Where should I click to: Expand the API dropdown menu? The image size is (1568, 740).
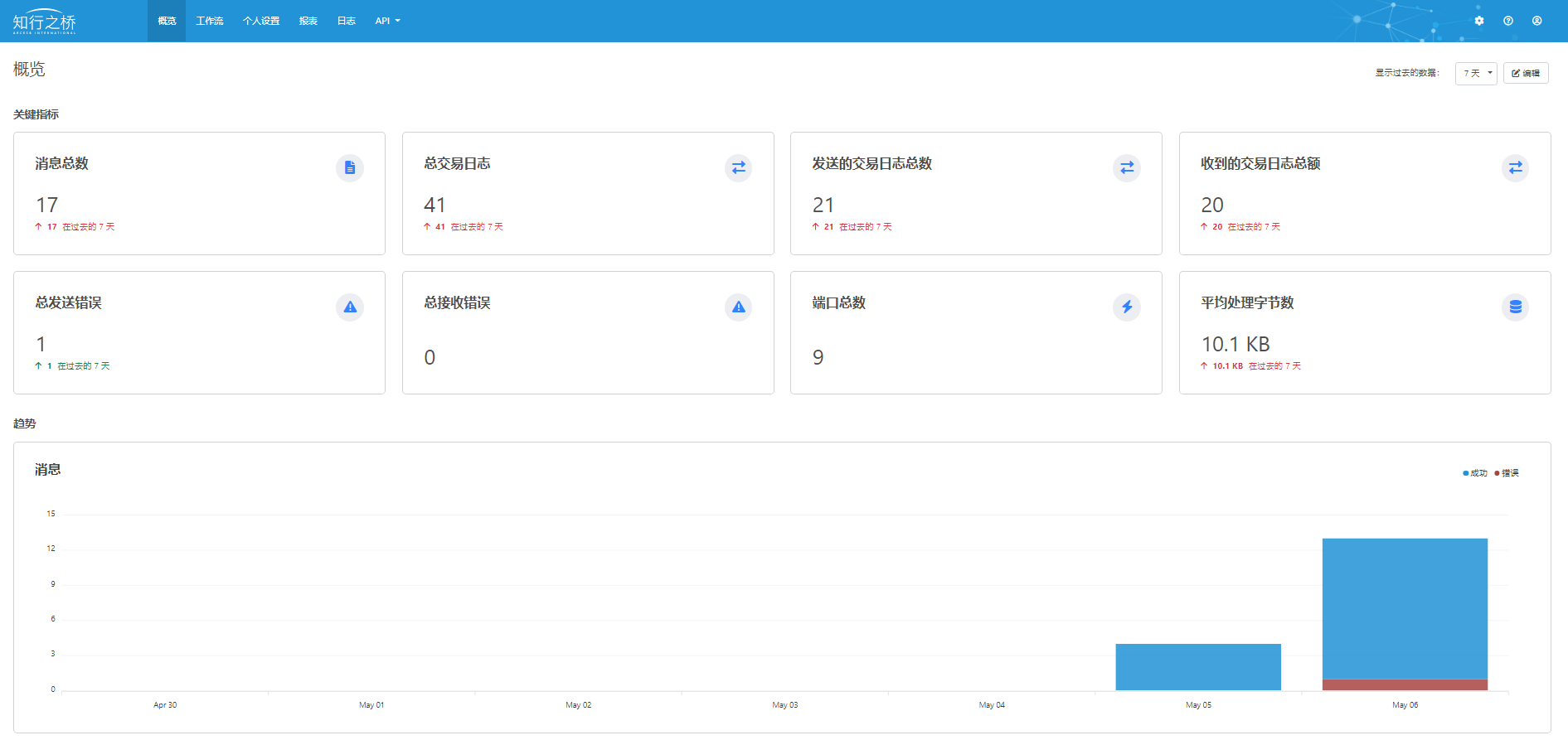click(x=387, y=21)
